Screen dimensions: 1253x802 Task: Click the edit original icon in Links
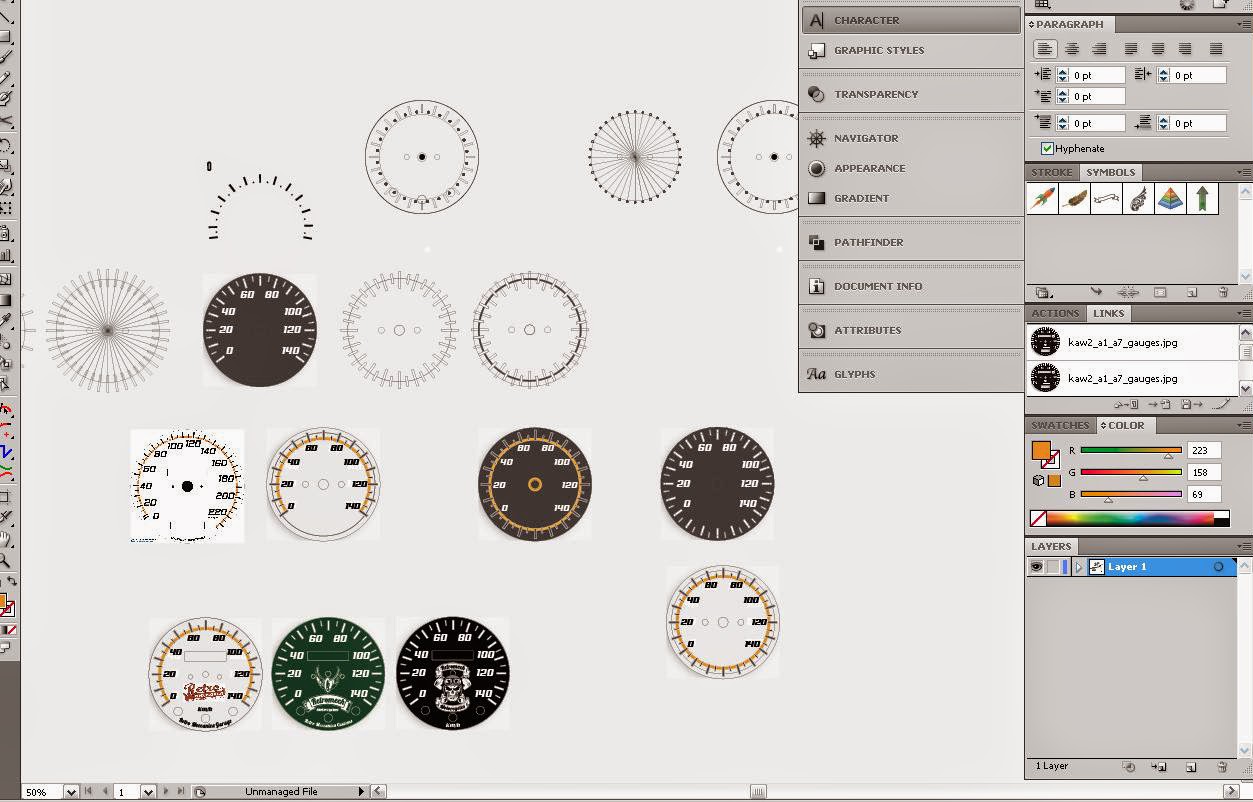pyautogui.click(x=1220, y=404)
